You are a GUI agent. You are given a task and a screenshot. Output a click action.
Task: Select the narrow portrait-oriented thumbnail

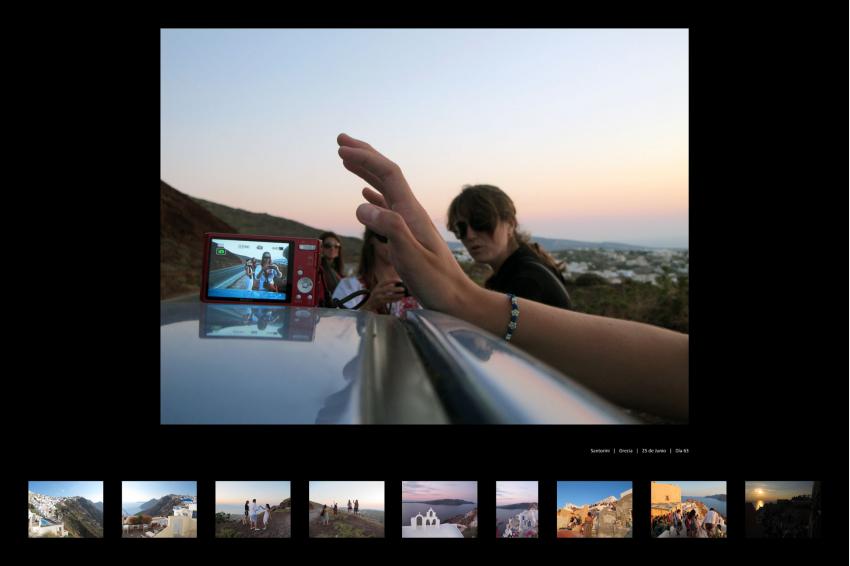click(x=517, y=509)
